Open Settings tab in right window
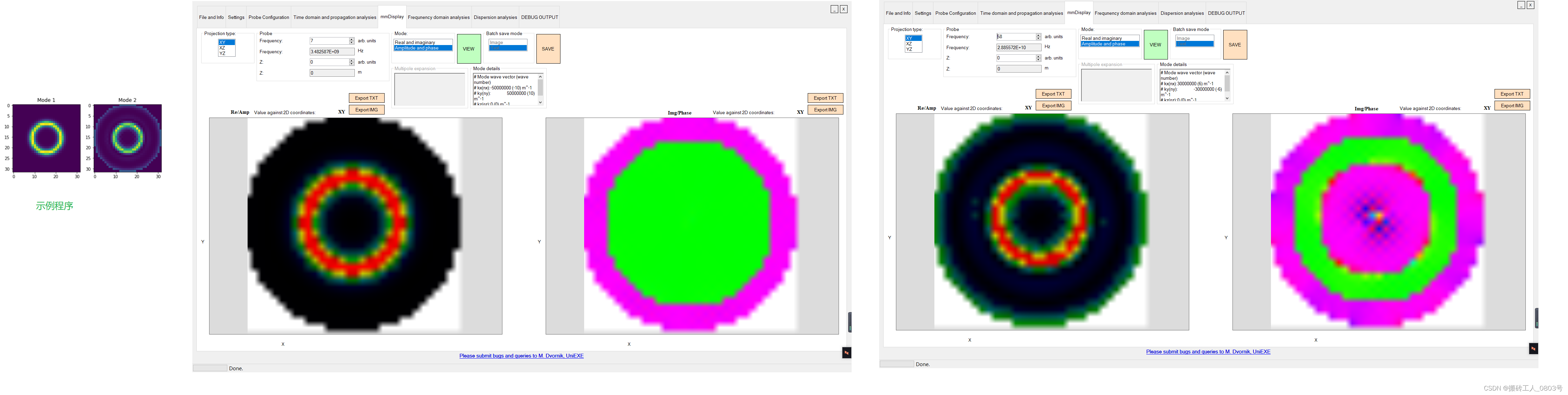 pyautogui.click(x=923, y=13)
